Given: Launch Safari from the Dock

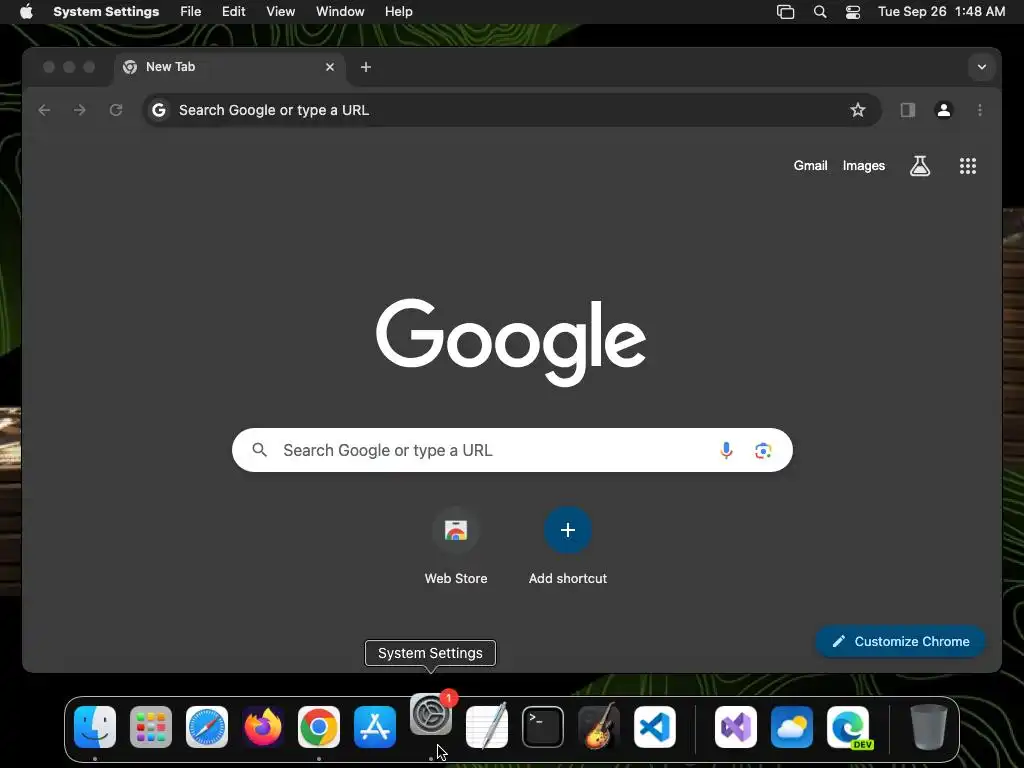Looking at the screenshot, I should point(207,727).
